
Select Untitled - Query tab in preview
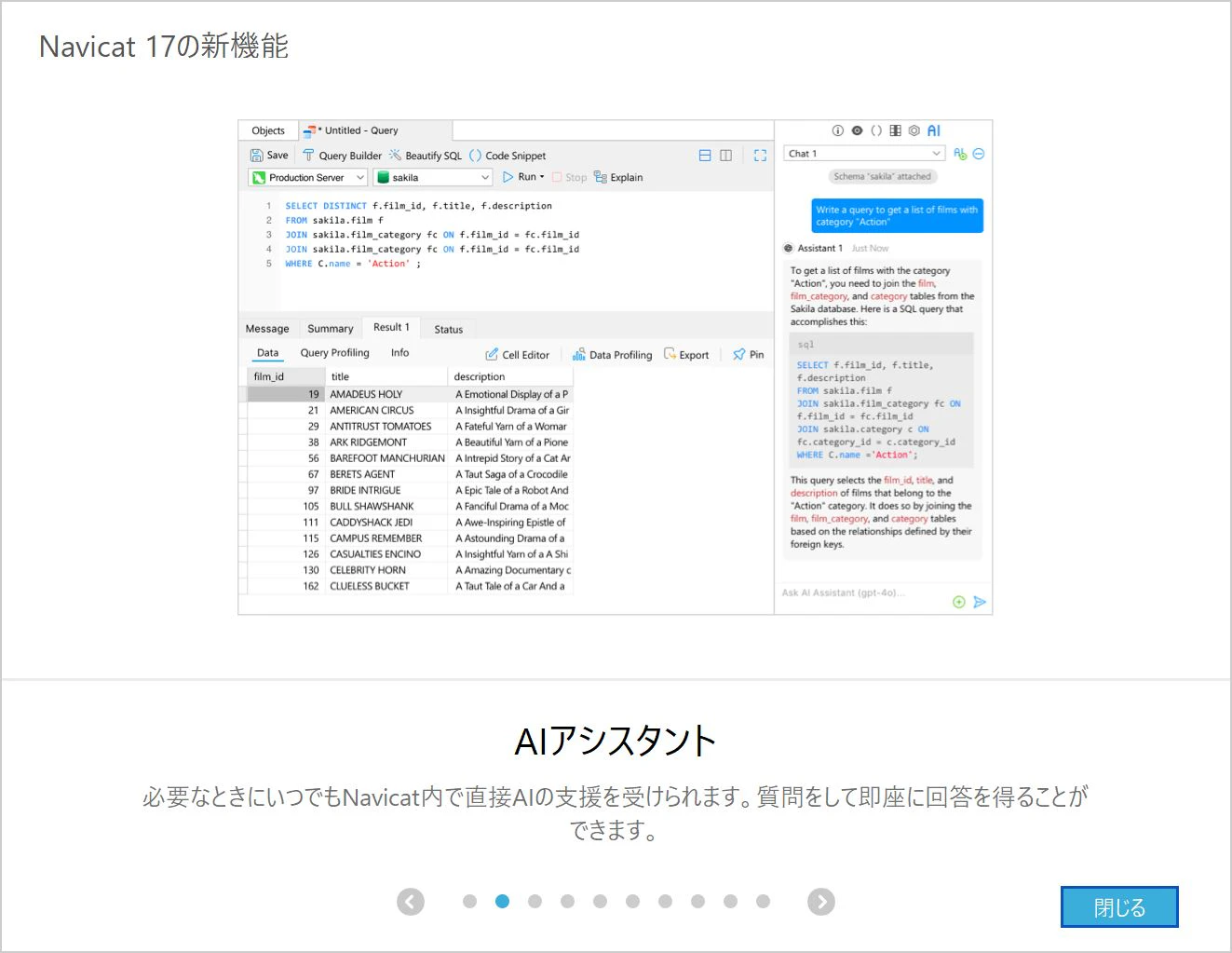375,130
